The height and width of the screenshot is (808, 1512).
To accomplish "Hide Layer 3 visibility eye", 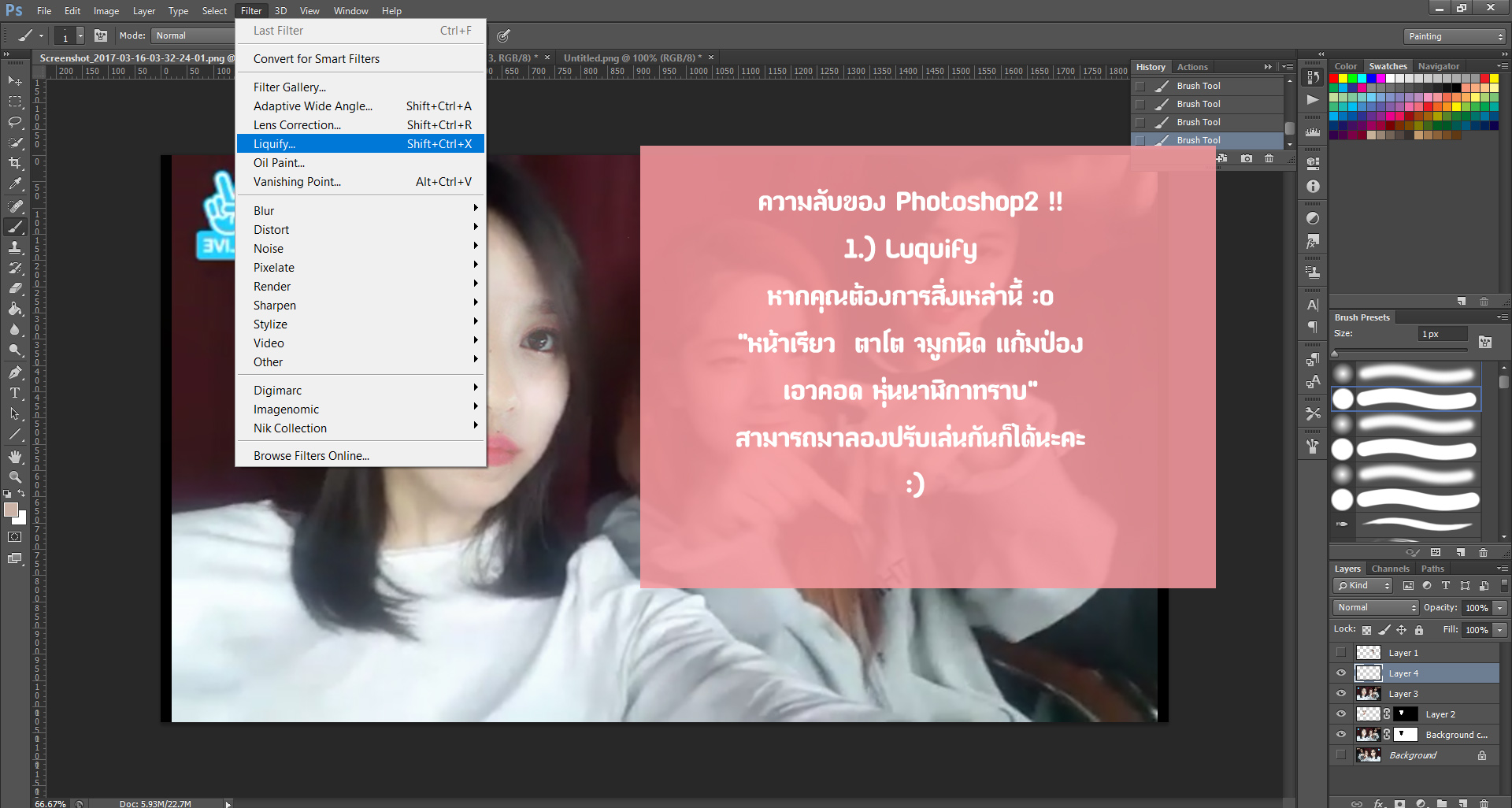I will (1341, 694).
